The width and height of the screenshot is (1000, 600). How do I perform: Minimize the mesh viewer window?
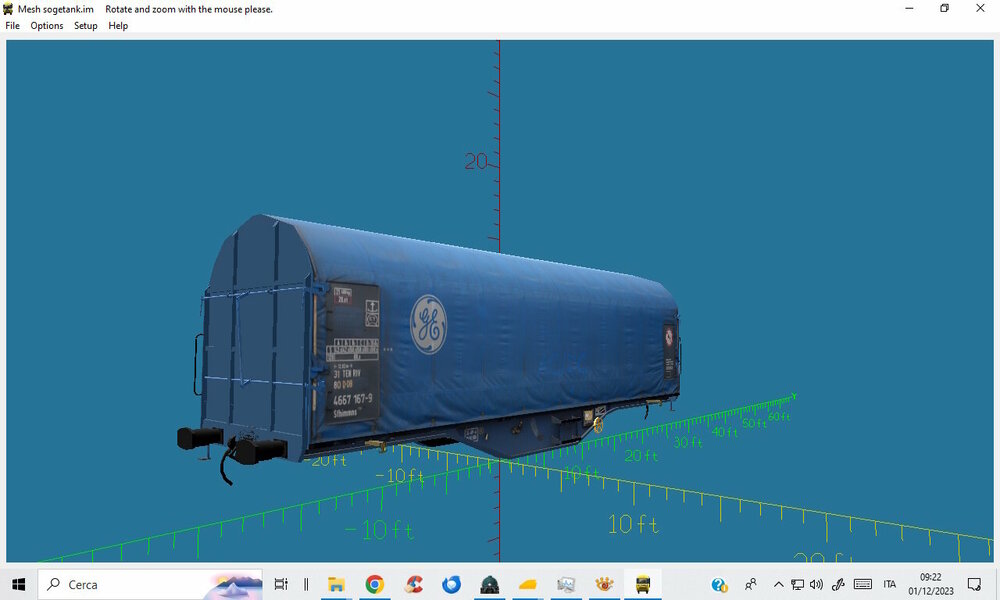pyautogui.click(x=909, y=8)
